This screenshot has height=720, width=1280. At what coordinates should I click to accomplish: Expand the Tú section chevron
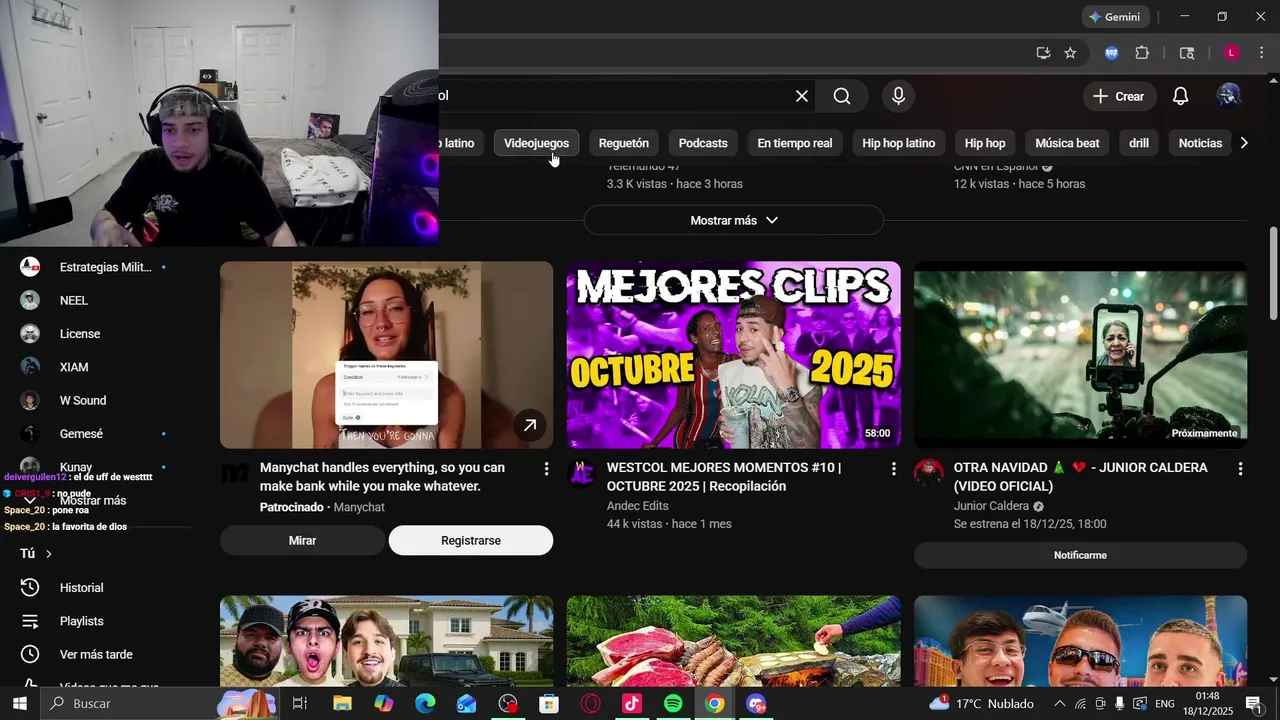point(48,553)
